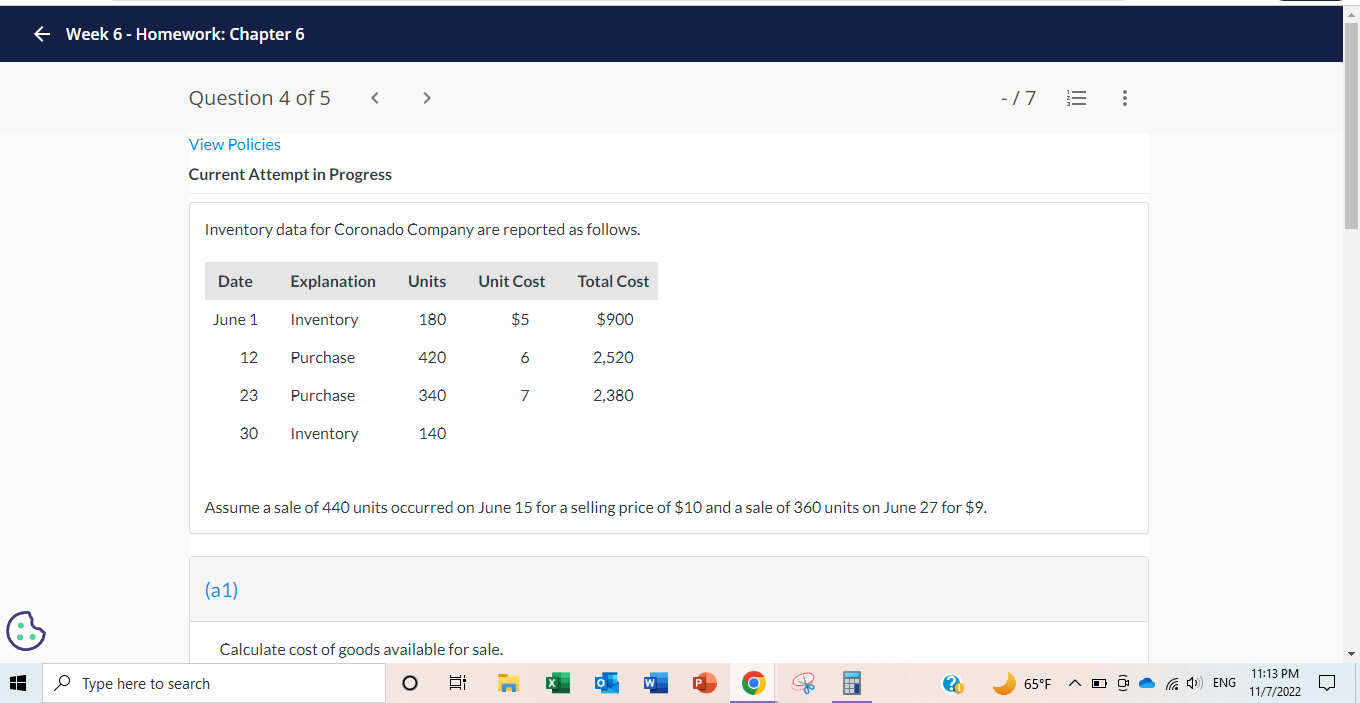Open the notification center icon
The height and width of the screenshot is (703, 1360).
tap(1327, 684)
